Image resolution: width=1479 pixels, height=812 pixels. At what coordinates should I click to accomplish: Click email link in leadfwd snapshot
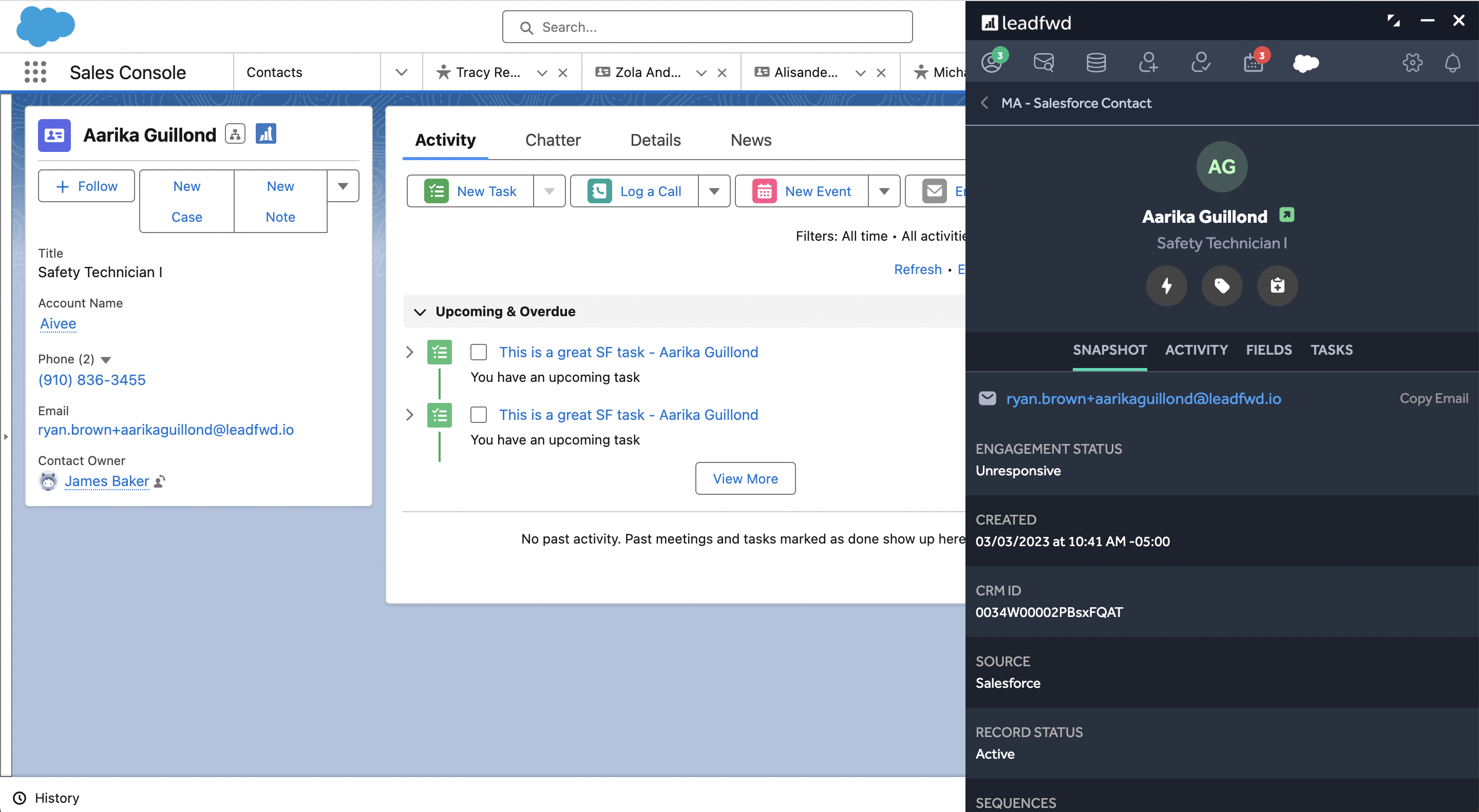[x=1144, y=398]
